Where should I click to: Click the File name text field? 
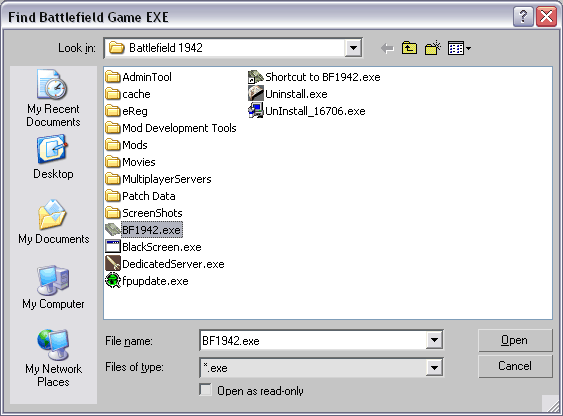pos(313,340)
